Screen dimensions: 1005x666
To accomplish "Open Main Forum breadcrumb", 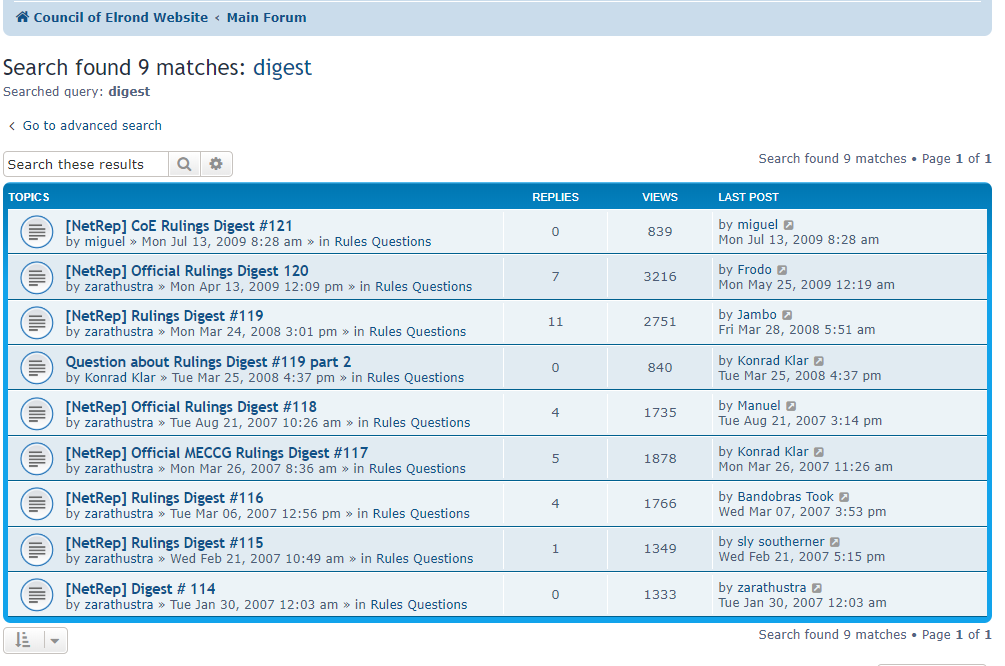I will [x=266, y=18].
